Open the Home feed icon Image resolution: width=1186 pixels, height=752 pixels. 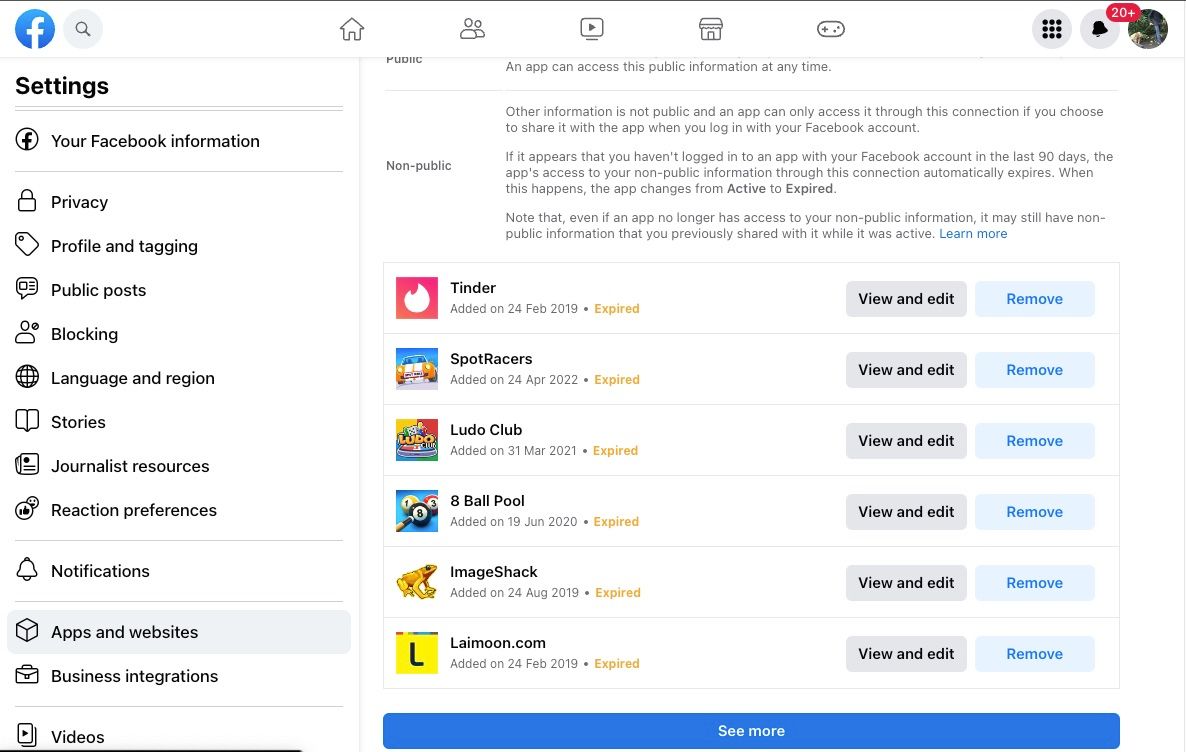351,29
